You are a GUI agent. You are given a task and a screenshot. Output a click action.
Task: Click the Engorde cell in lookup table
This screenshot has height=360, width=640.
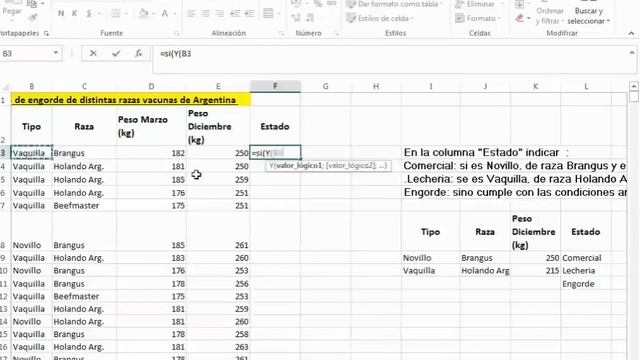coord(586,284)
